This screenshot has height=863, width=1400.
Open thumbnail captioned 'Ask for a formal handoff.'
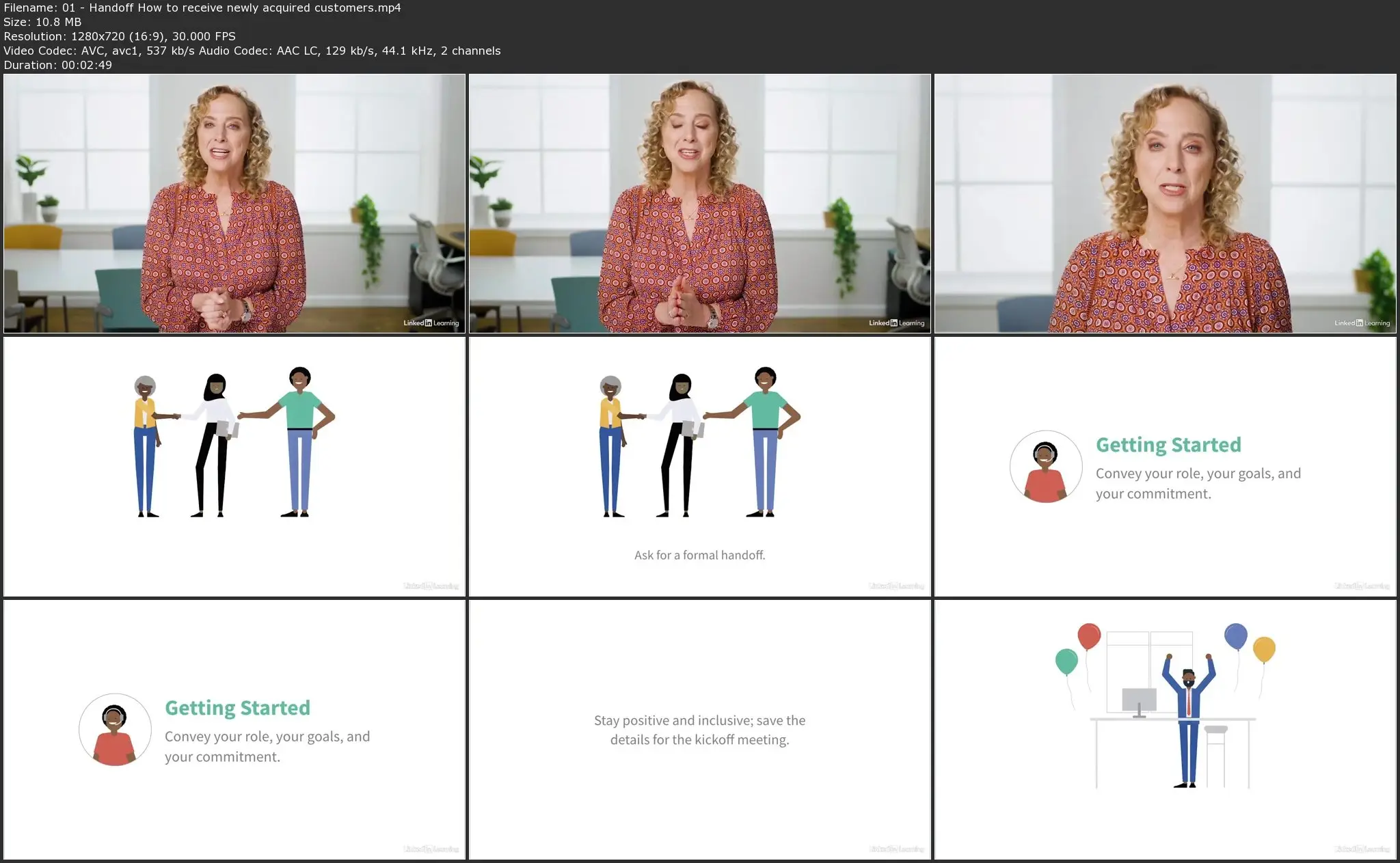(699, 467)
